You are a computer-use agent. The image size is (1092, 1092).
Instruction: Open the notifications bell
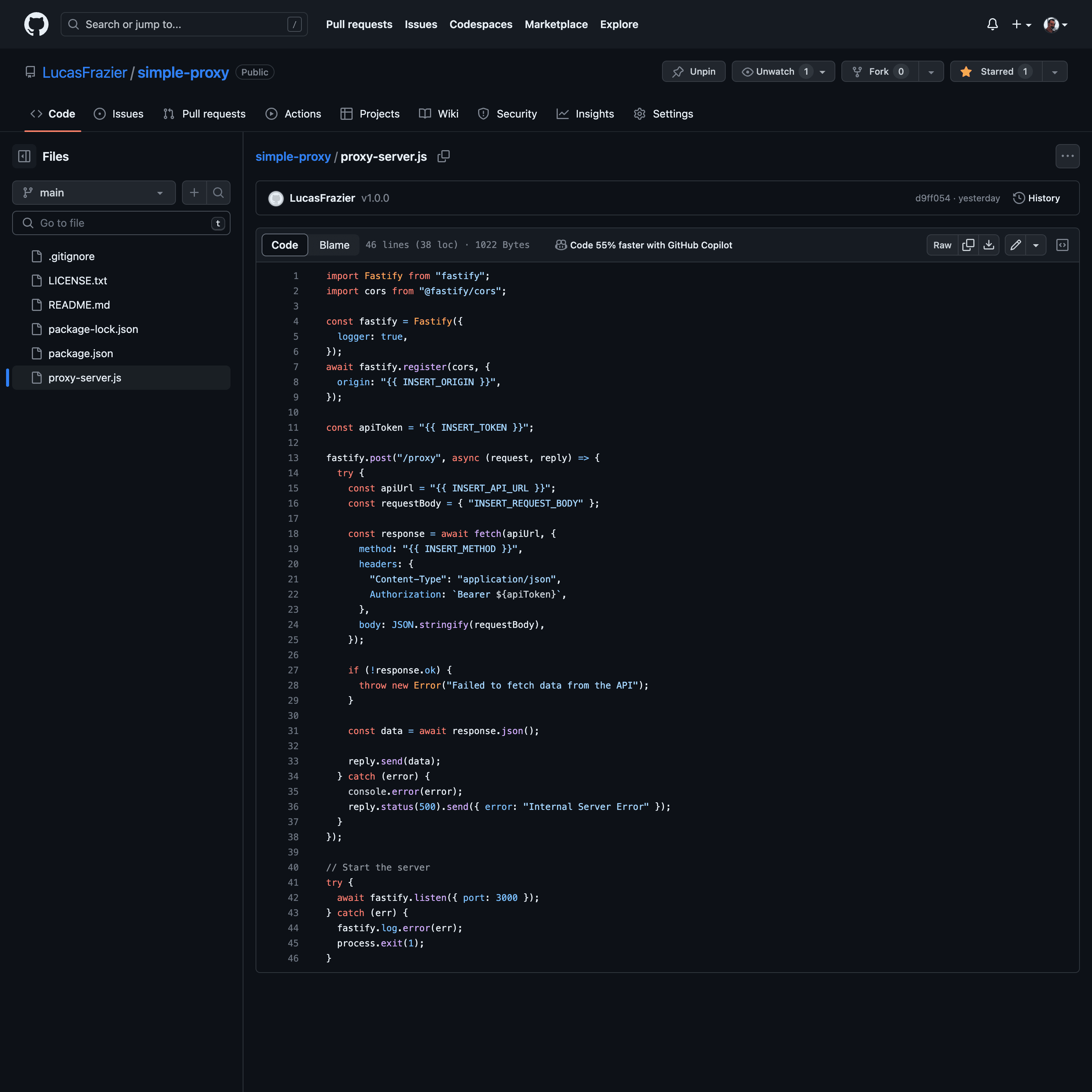pos(993,24)
